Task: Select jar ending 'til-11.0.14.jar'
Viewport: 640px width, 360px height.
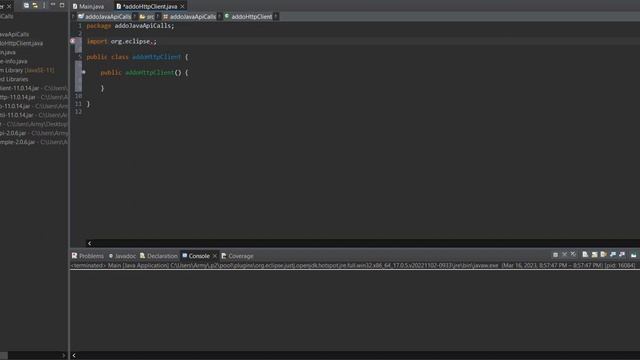Action: (x=34, y=115)
